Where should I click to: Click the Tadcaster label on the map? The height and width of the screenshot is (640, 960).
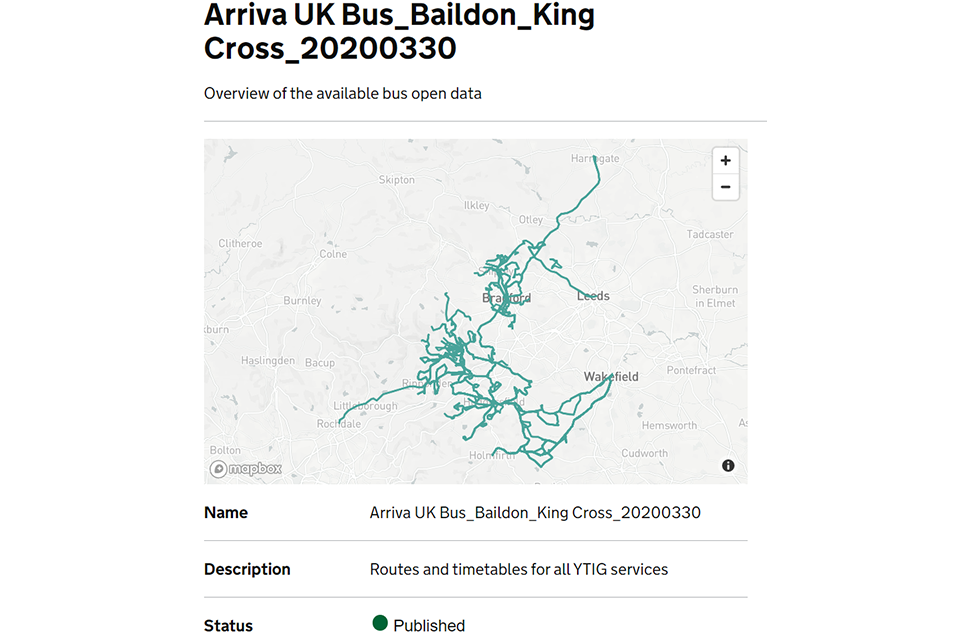coord(710,234)
